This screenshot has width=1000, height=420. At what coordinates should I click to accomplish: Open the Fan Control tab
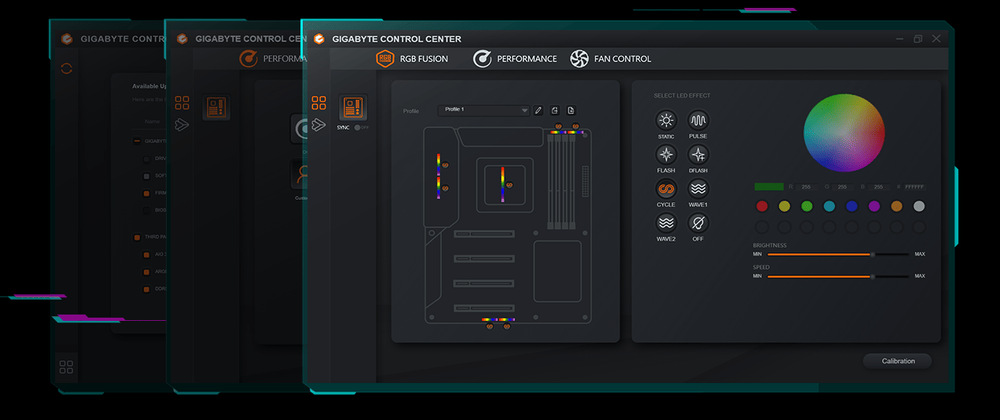(x=610, y=59)
